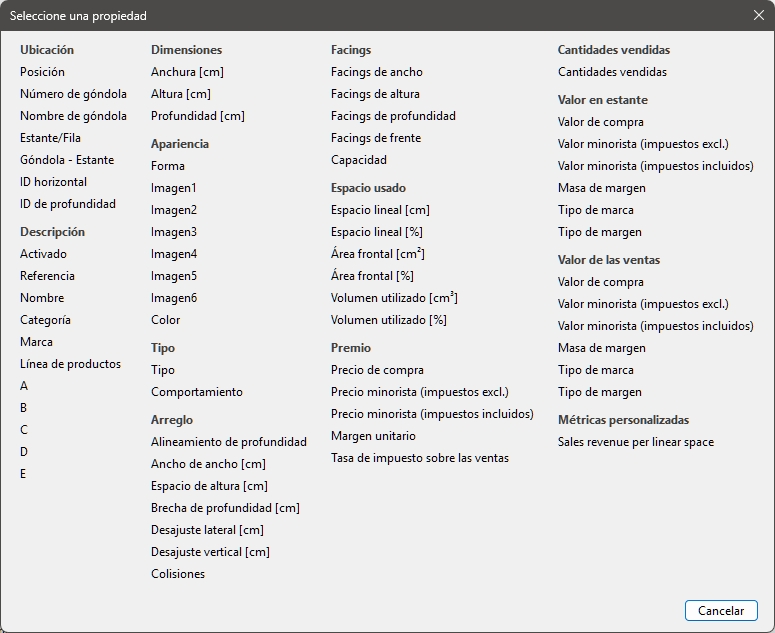775x633 pixels.
Task: Select the Posición property
Action: pos(42,72)
